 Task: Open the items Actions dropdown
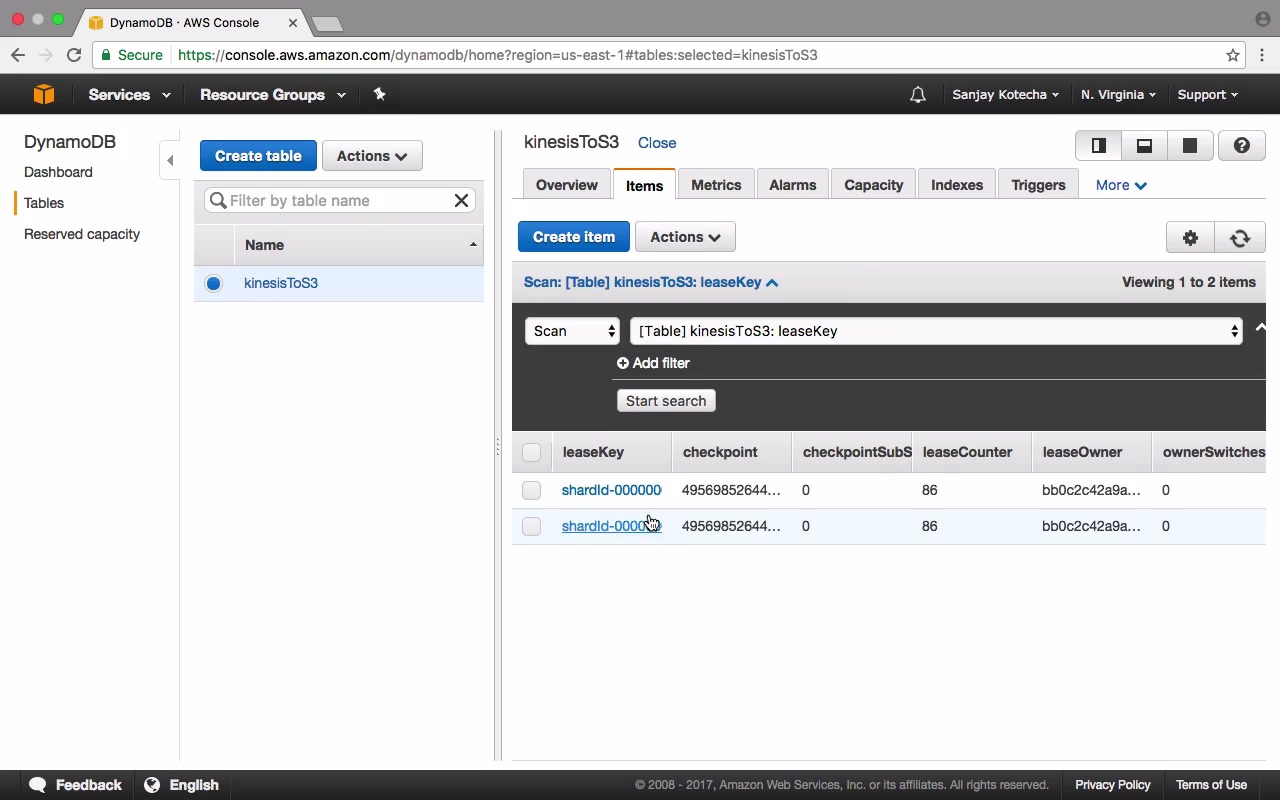pos(685,237)
